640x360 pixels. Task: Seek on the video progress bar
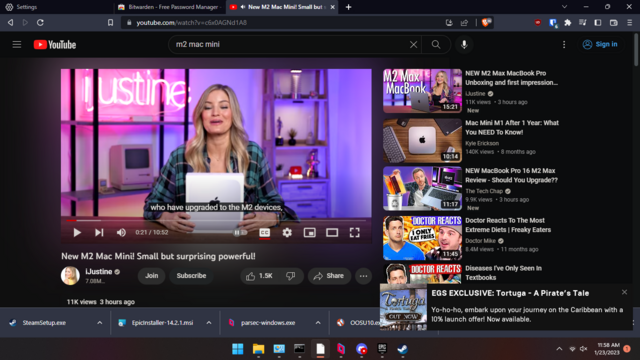(x=216, y=220)
